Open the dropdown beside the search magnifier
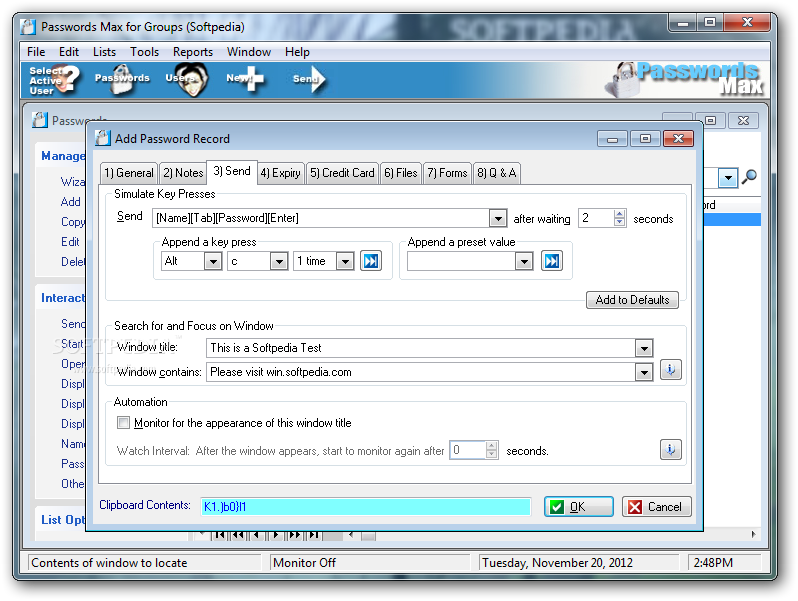The image size is (798, 601). click(x=728, y=178)
